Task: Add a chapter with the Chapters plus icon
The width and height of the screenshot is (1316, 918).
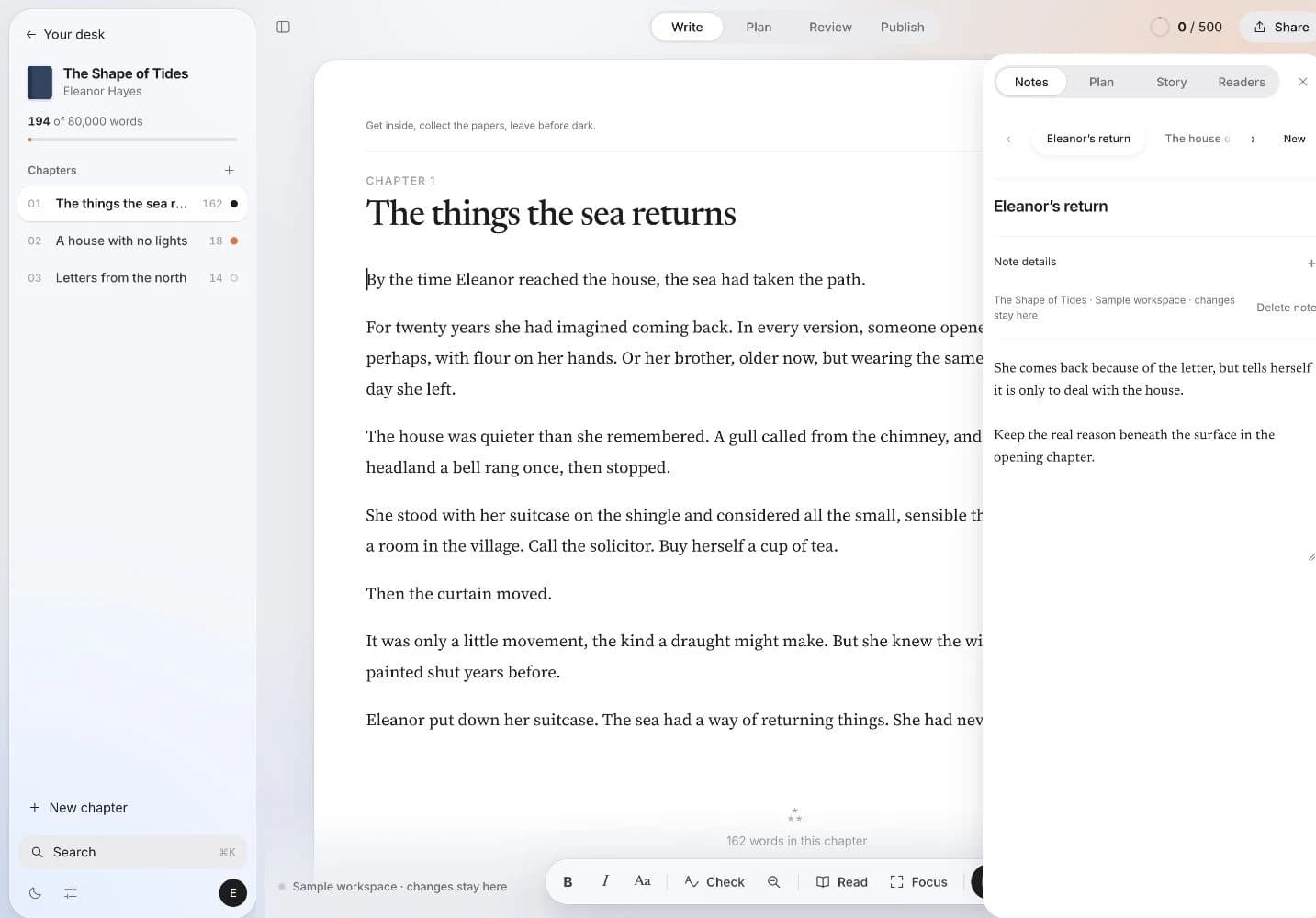Action: point(230,170)
